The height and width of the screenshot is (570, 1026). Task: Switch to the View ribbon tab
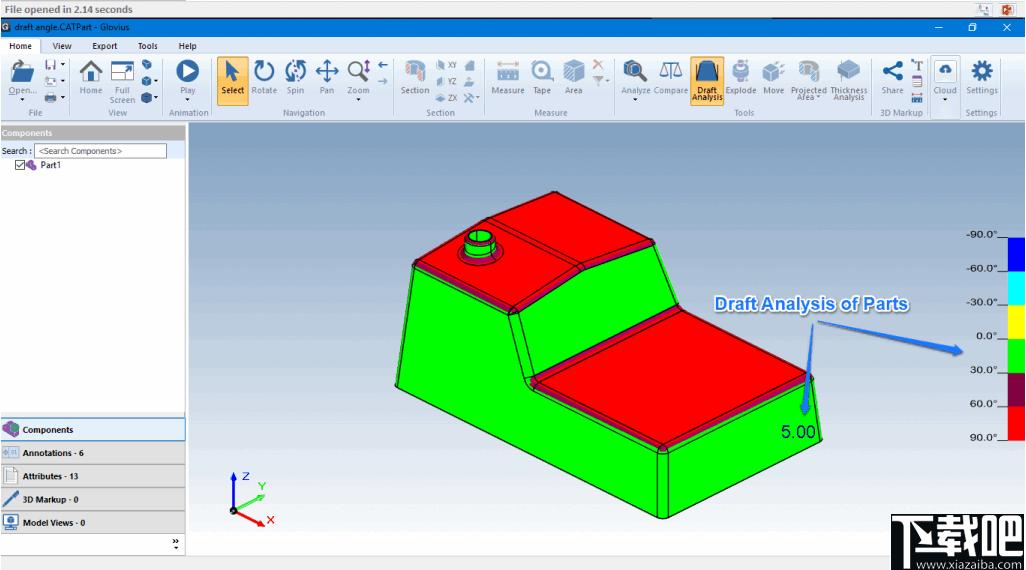[x=62, y=46]
